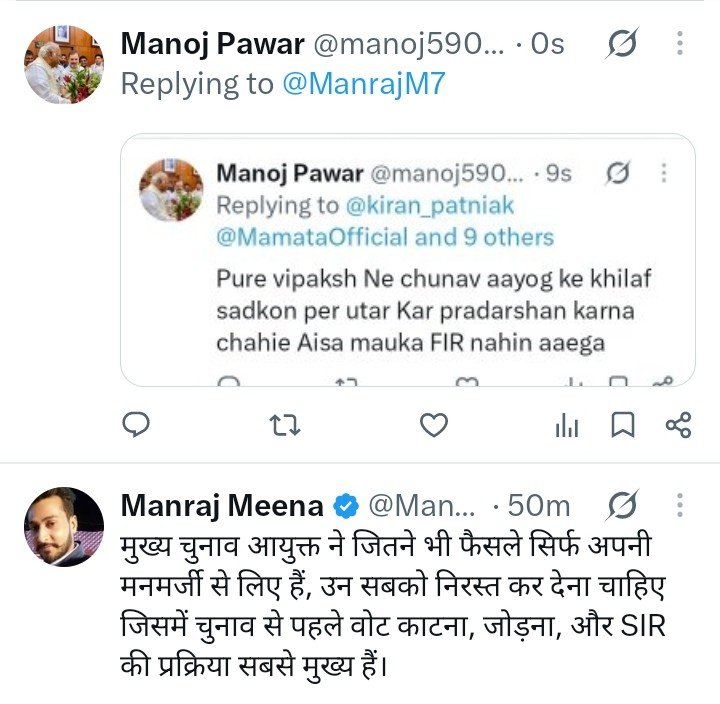The image size is (720, 704).
Task: Repost Manoj Pawar's top tweet
Action: pyautogui.click(x=285, y=425)
